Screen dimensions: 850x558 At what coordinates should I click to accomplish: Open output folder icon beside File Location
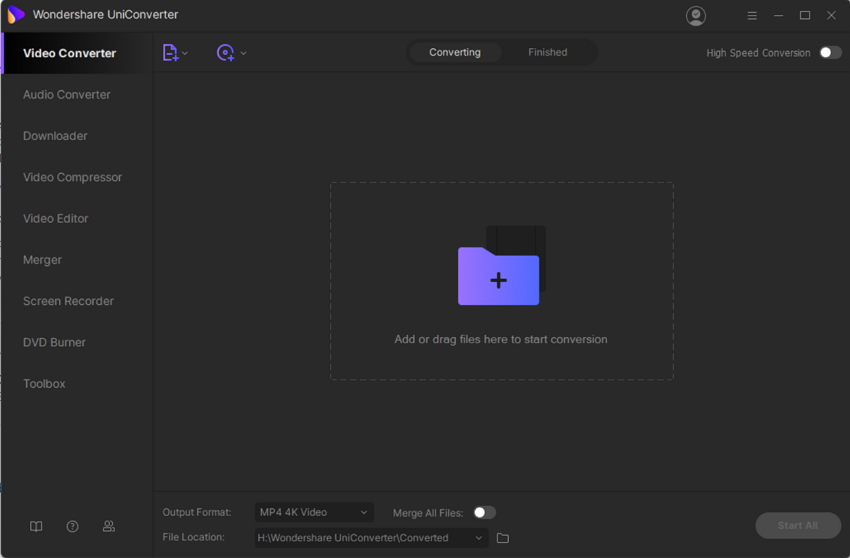[503, 538]
